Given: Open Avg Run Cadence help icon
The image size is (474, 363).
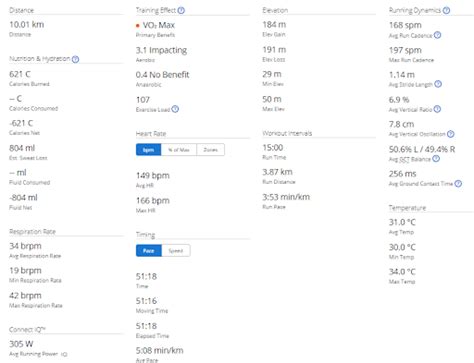Looking at the screenshot, I should (x=438, y=35).
